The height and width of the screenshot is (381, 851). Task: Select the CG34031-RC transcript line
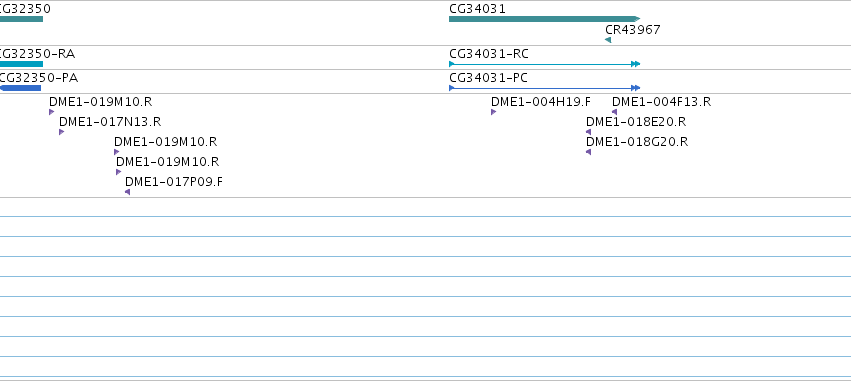(544, 64)
